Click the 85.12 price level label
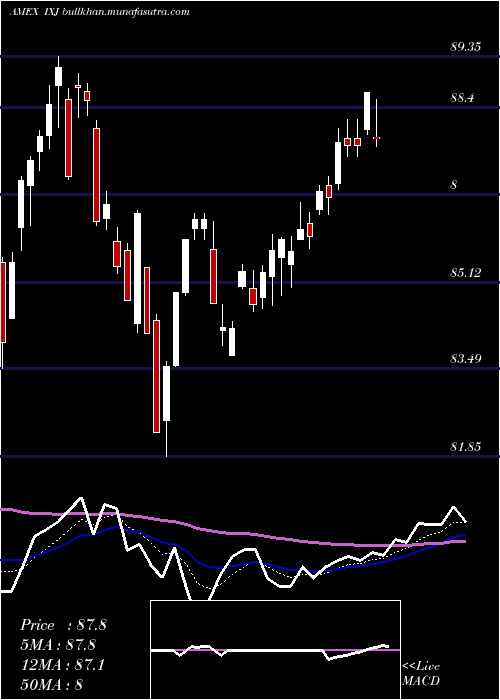The width and height of the screenshot is (500, 700). pos(466,272)
